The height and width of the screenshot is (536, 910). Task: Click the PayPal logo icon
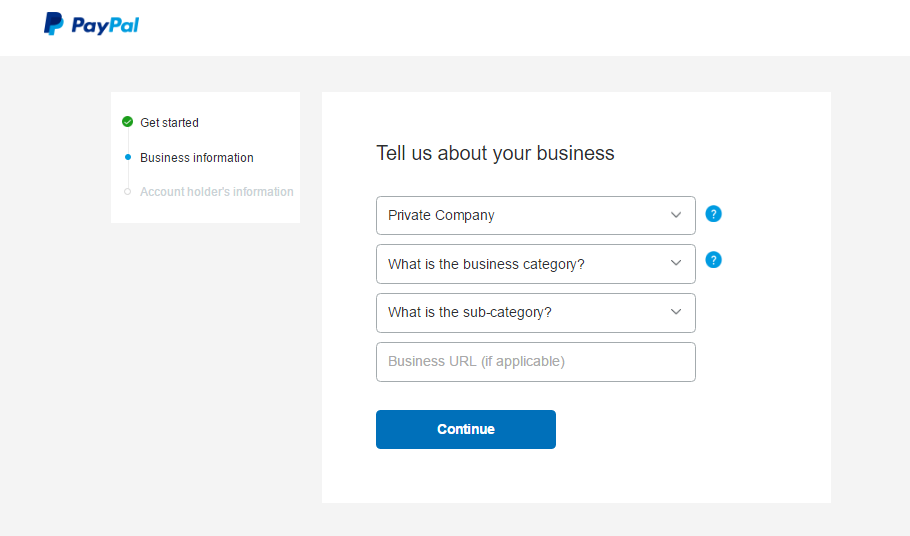pos(53,24)
